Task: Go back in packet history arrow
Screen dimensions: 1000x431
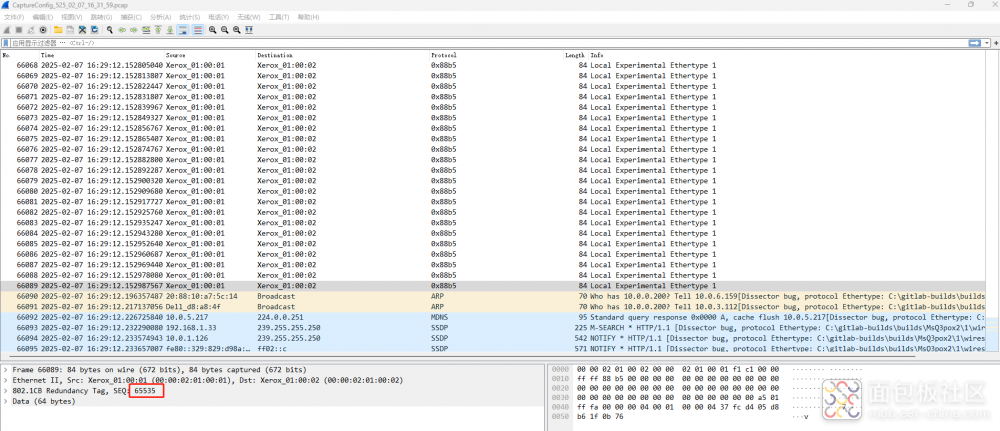Action: 122,30
